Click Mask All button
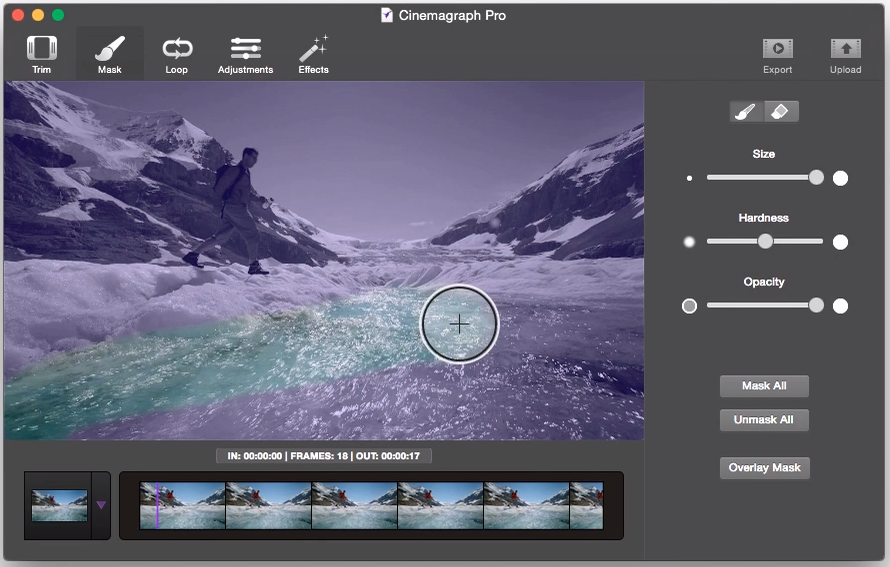 [764, 386]
